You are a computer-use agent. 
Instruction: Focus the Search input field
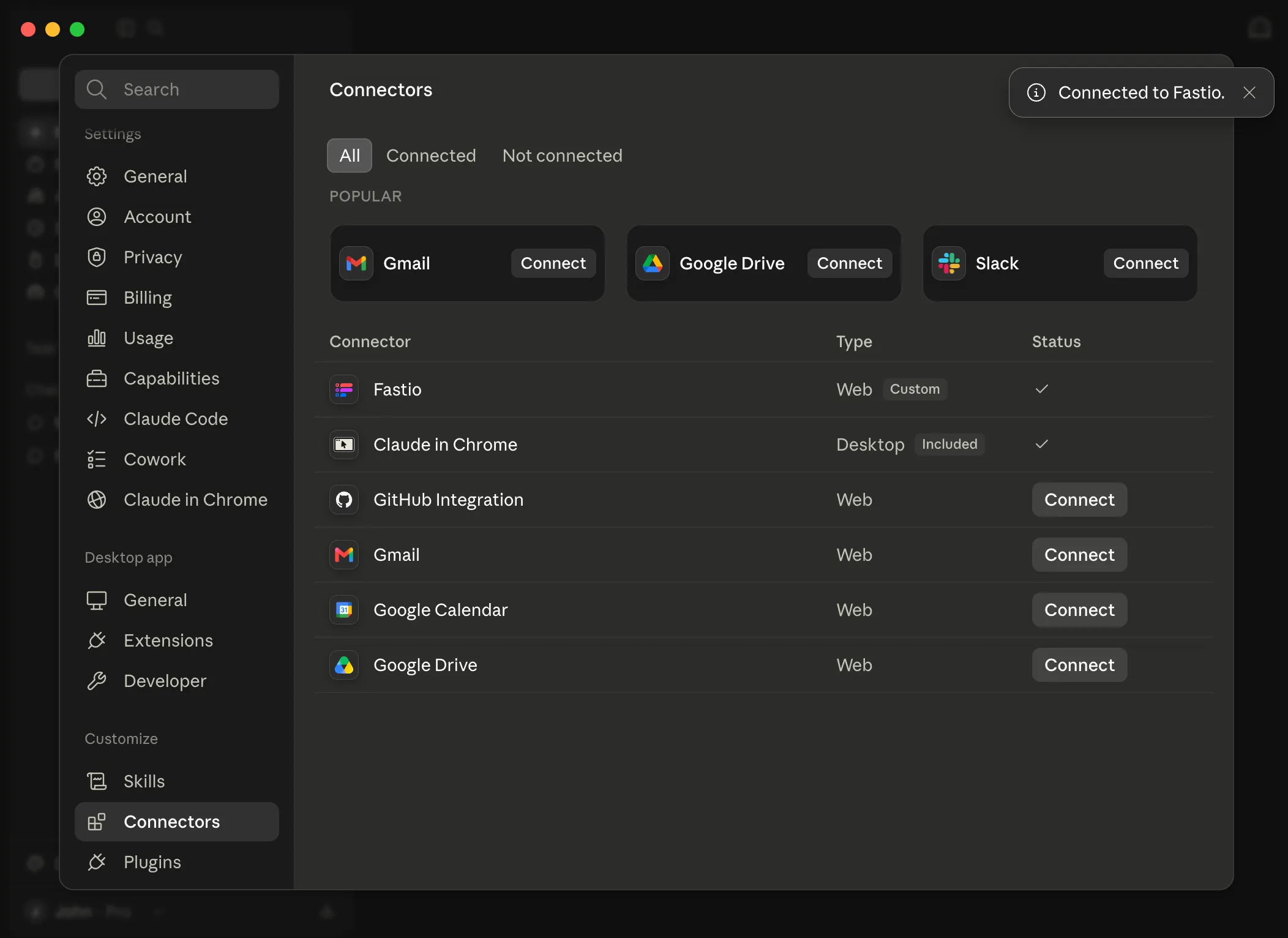(176, 89)
